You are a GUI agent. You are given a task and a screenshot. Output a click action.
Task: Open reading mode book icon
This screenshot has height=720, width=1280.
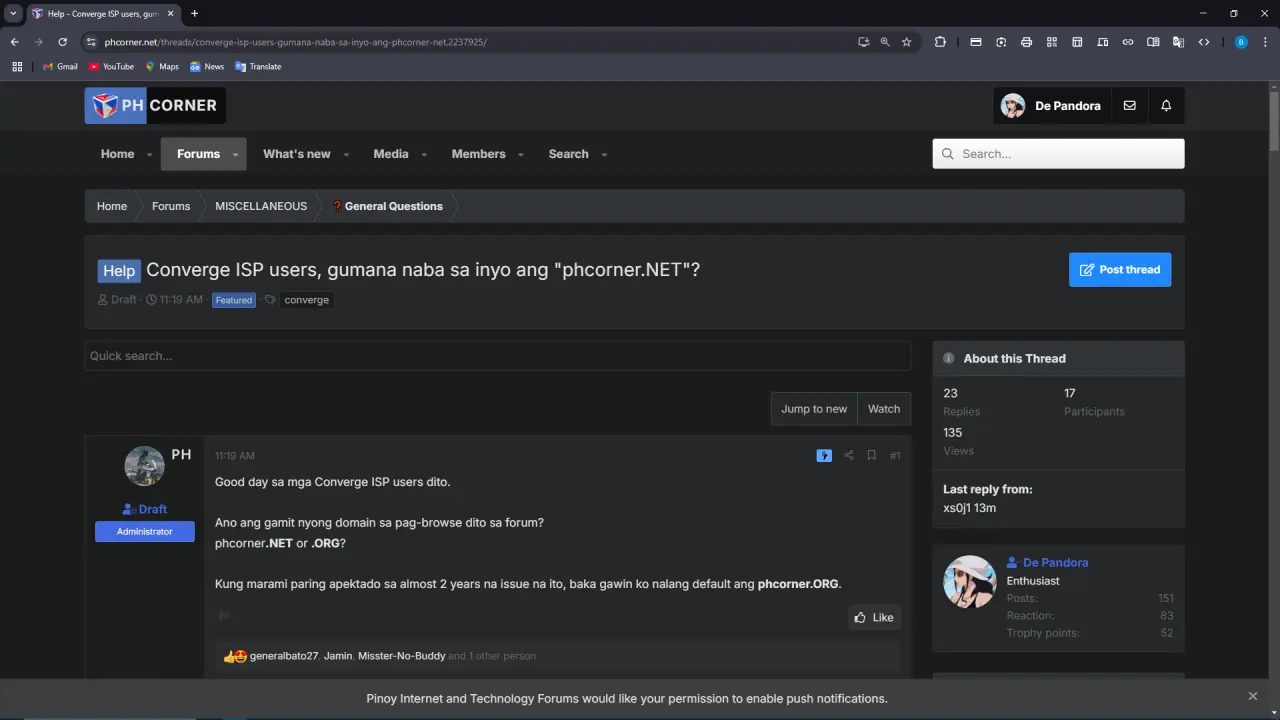(x=1153, y=42)
